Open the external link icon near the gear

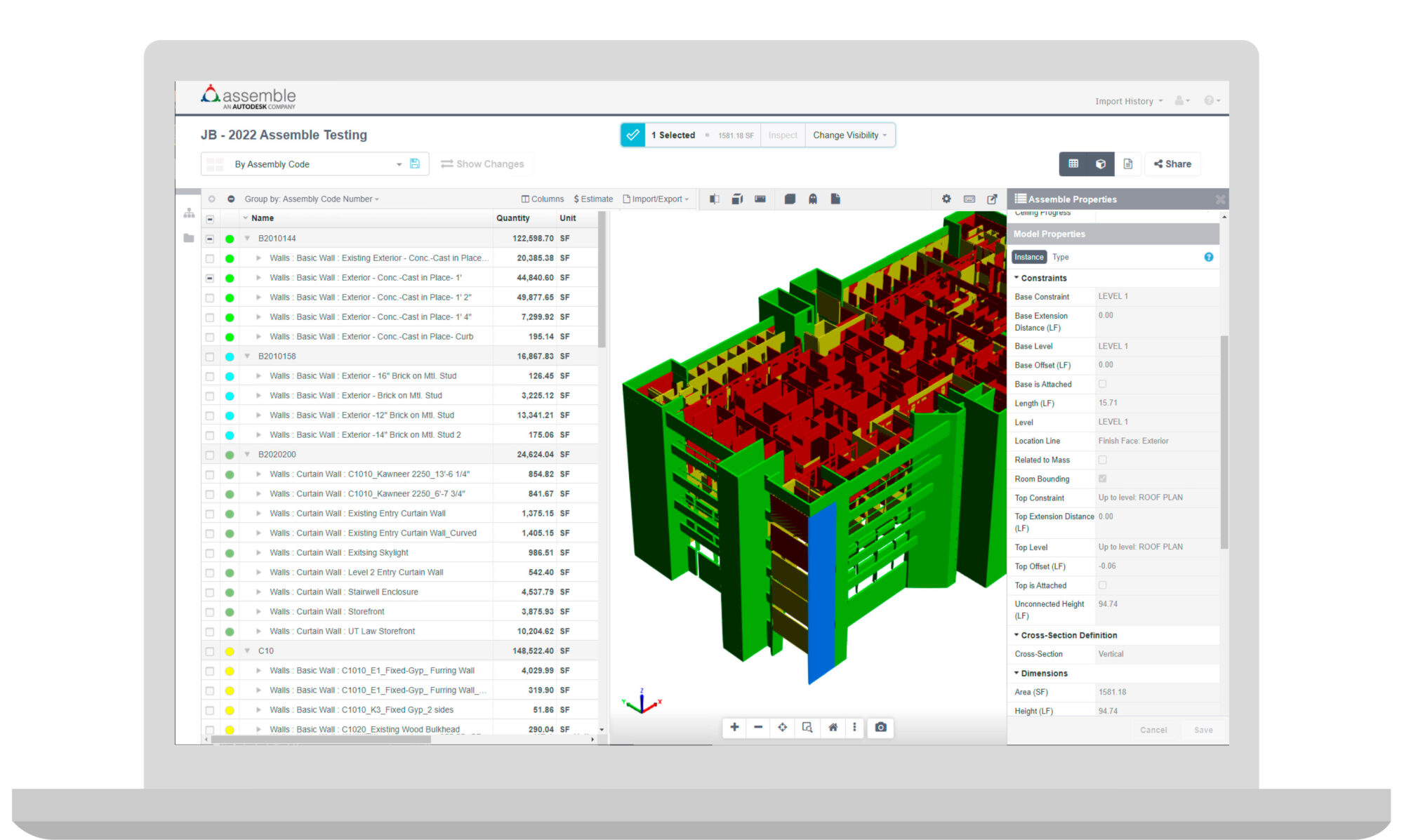point(991,199)
